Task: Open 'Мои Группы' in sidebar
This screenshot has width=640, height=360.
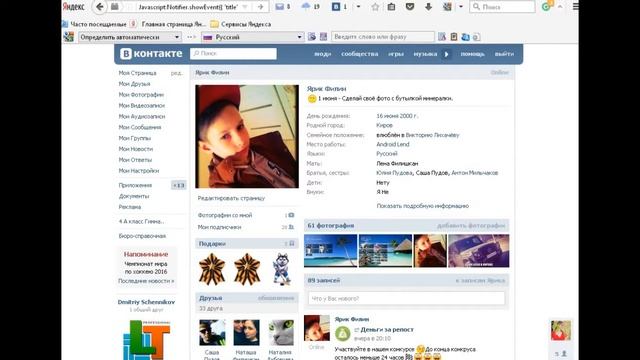Action: click(134, 138)
